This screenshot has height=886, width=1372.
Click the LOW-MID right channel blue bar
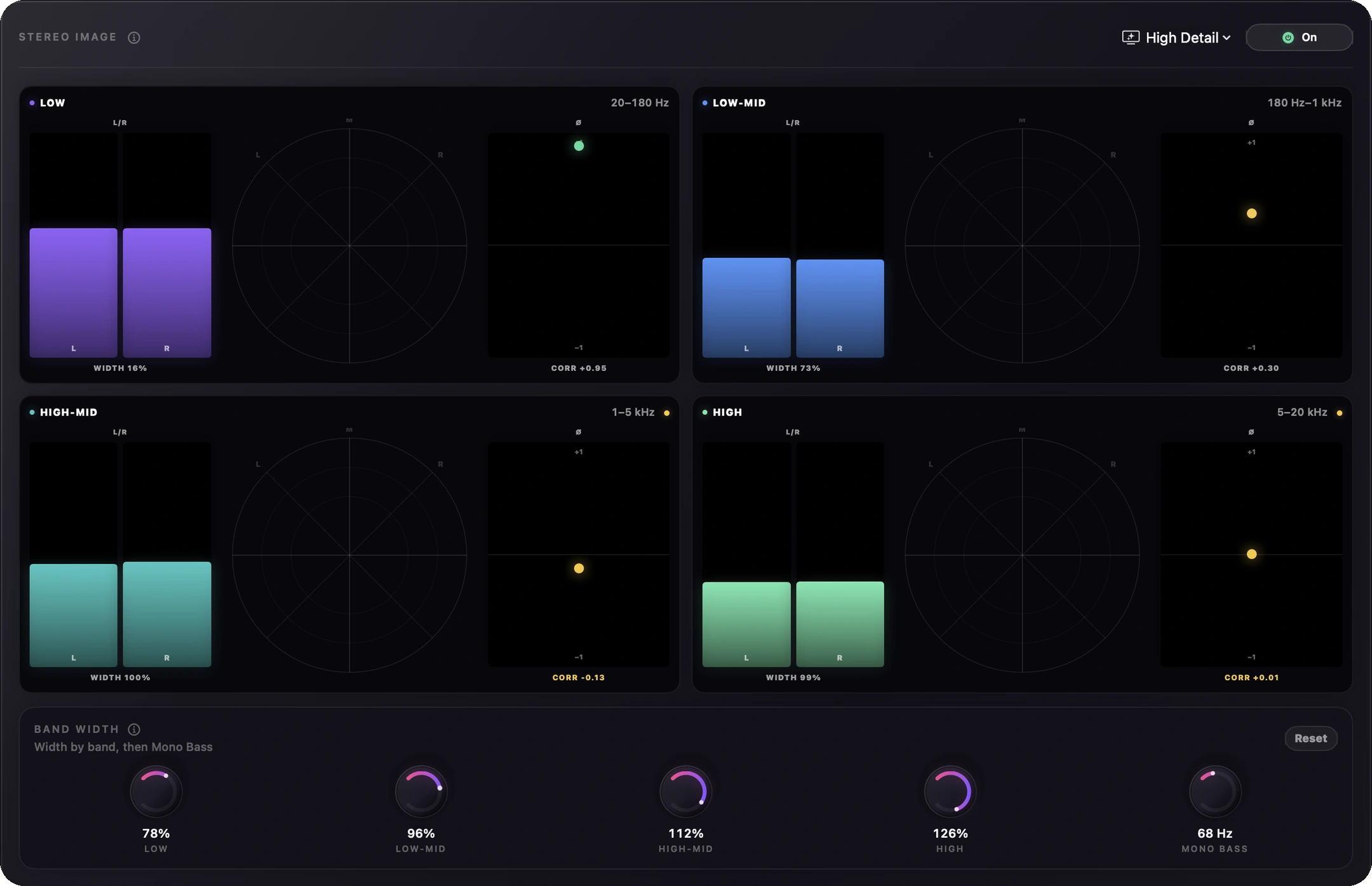click(840, 308)
